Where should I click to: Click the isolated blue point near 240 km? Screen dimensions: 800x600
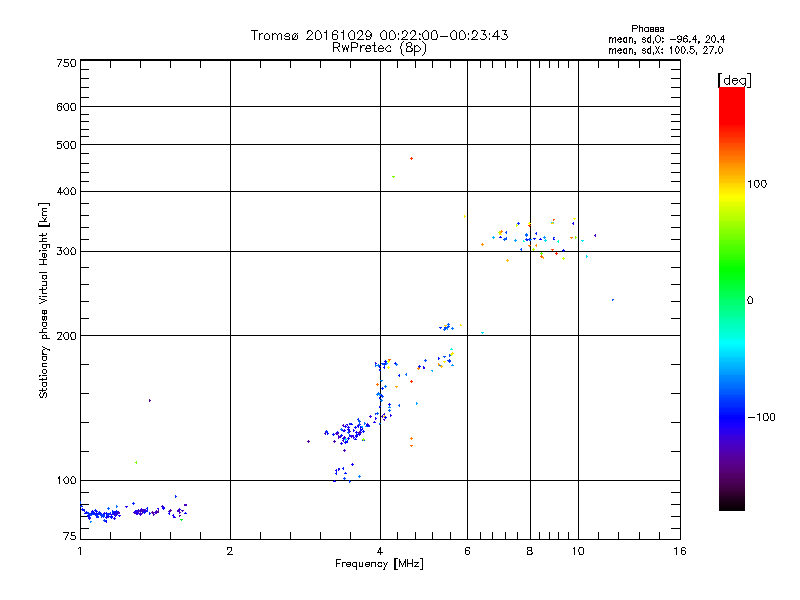(x=613, y=300)
